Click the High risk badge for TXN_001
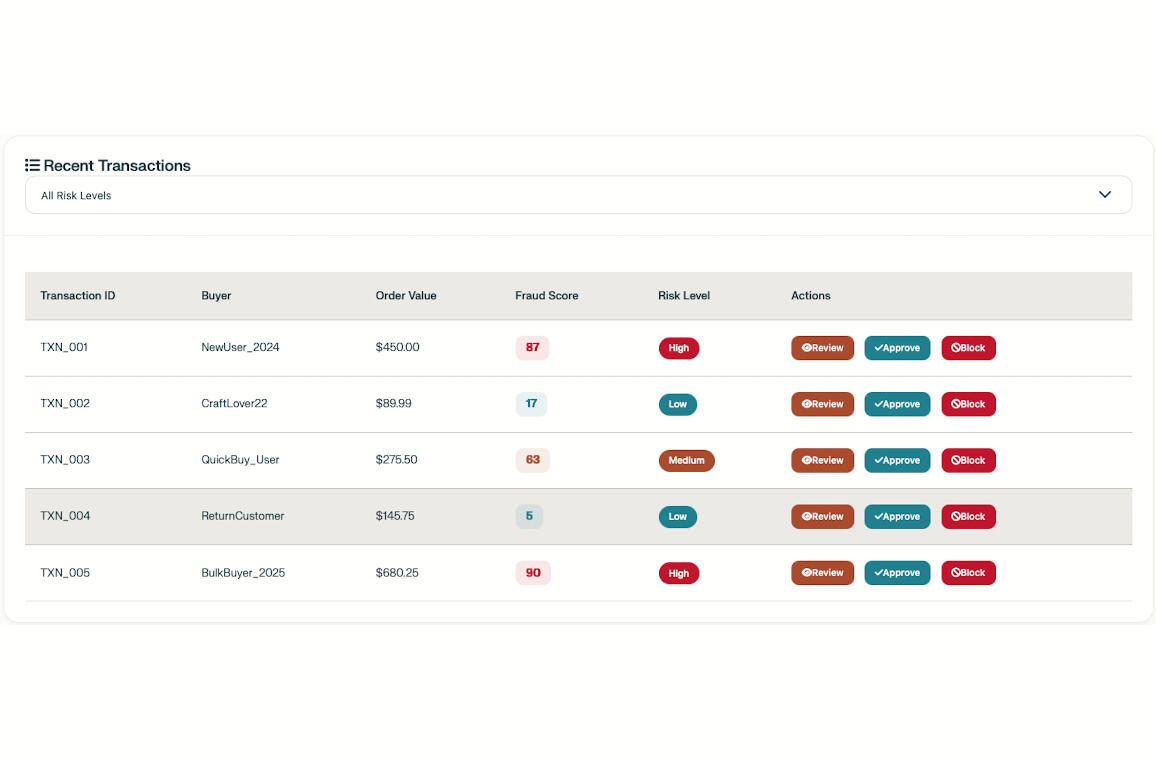The image size is (1156, 760). (x=678, y=348)
